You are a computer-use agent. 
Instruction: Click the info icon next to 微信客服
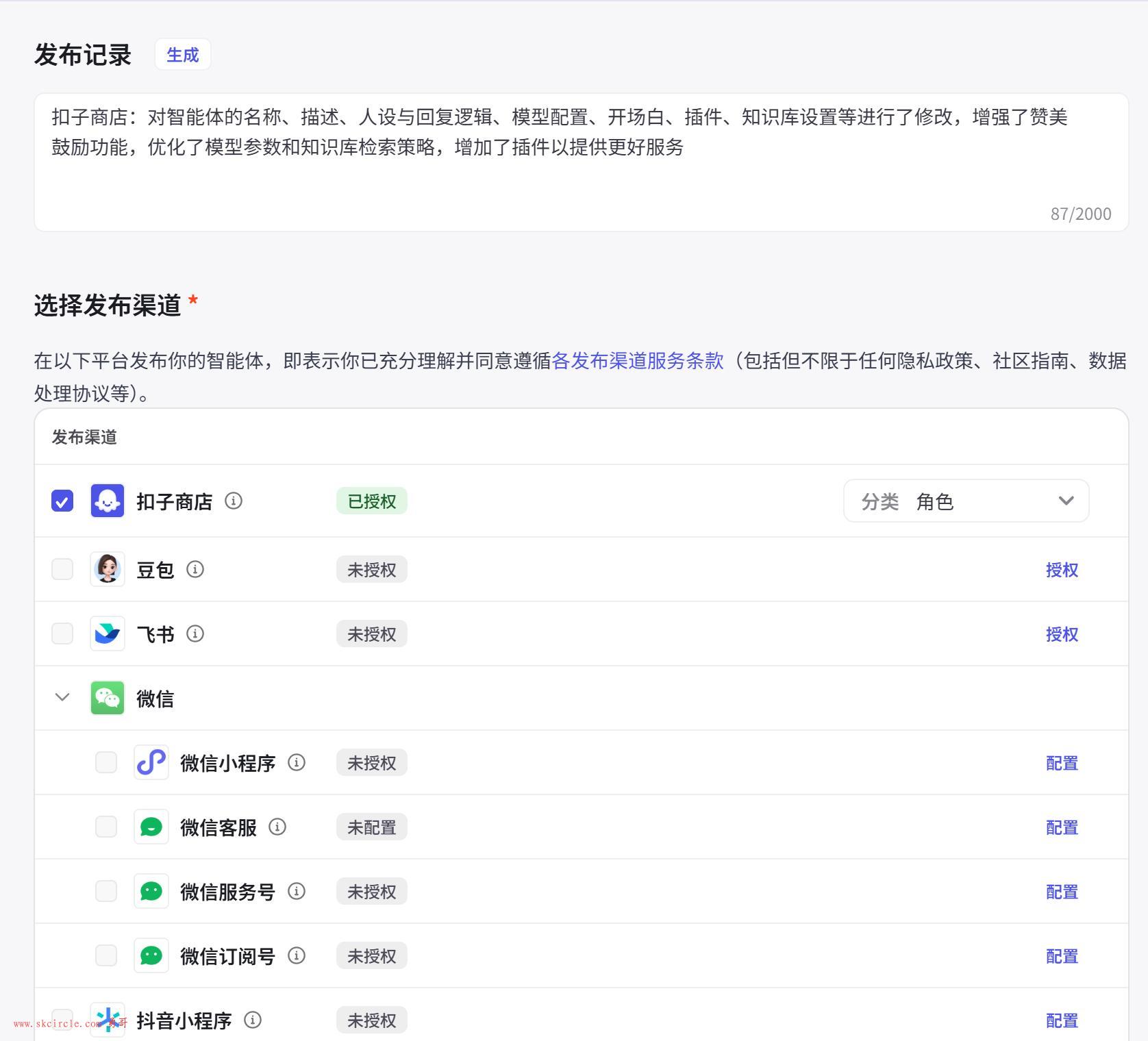point(277,827)
